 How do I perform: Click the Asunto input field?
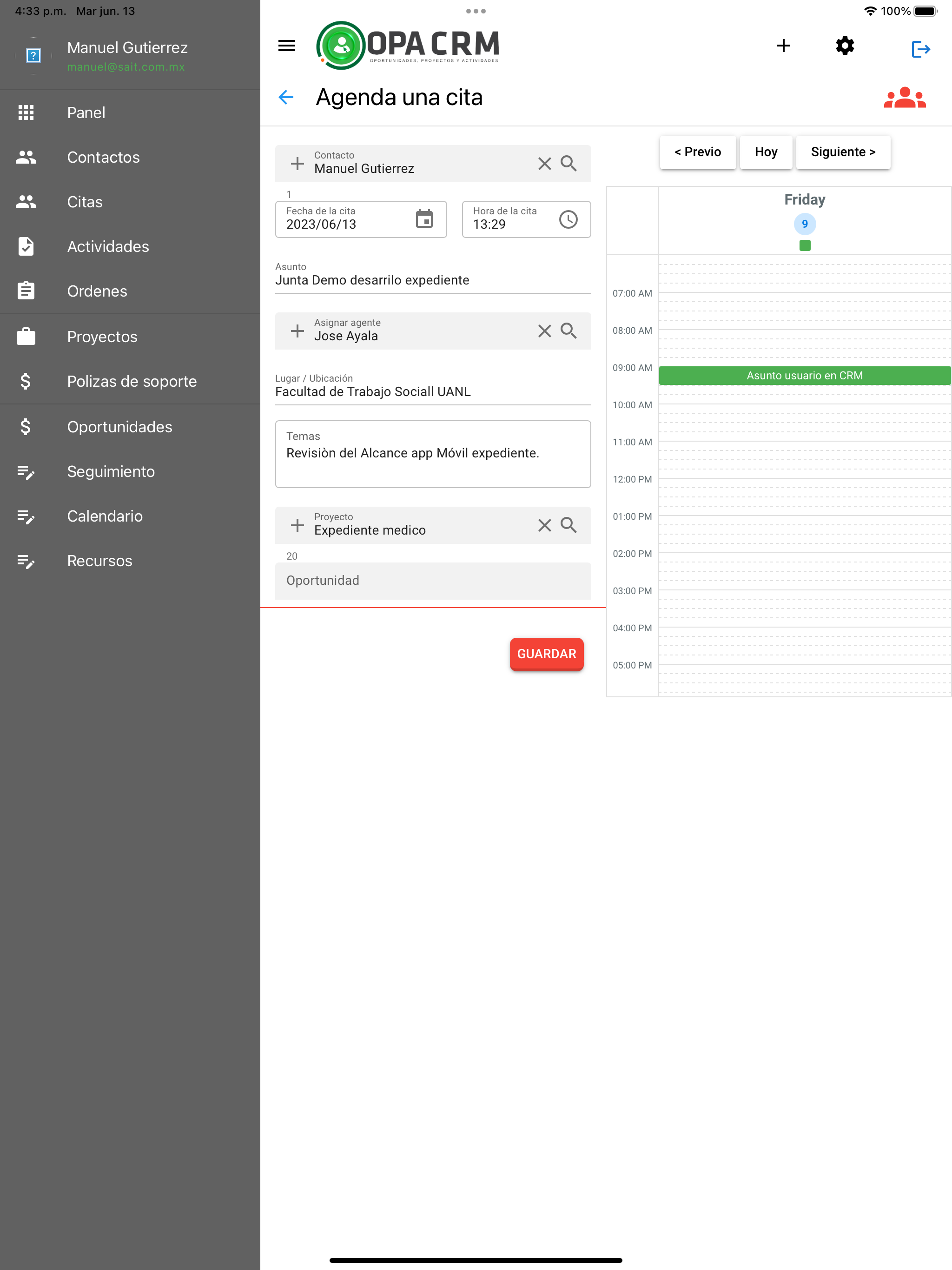(x=433, y=276)
